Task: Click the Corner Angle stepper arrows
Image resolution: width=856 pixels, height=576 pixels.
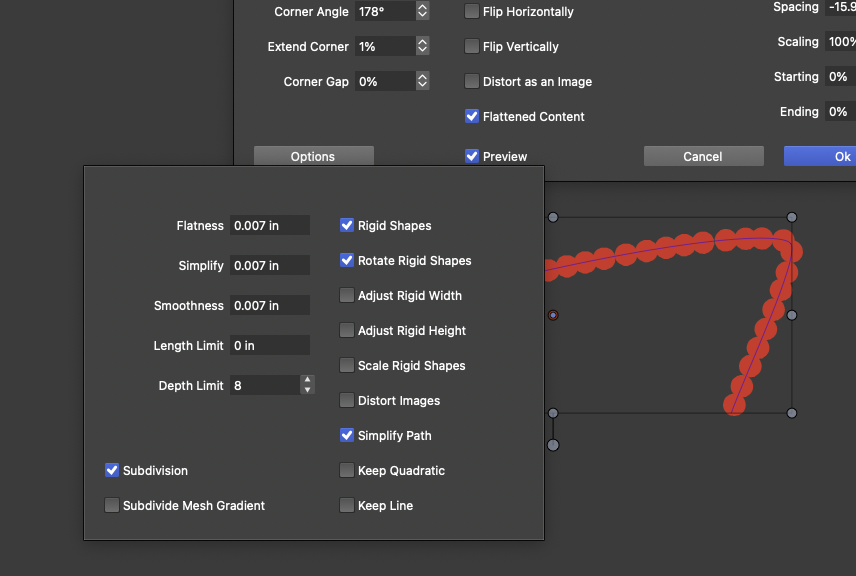Action: point(423,12)
